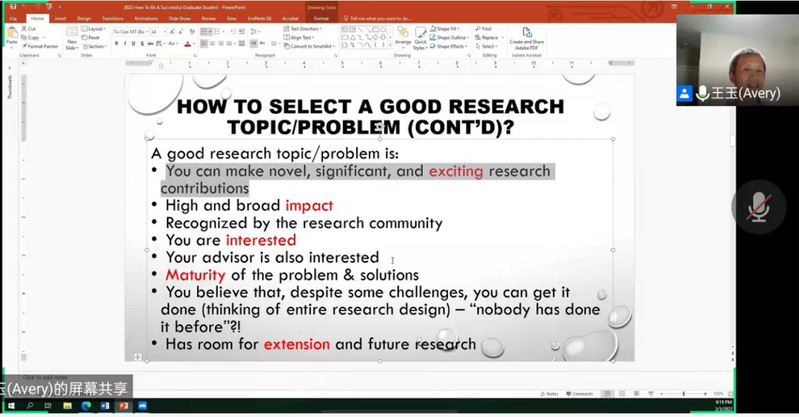
Task: Click the font color swatch button
Action: pos(187,44)
